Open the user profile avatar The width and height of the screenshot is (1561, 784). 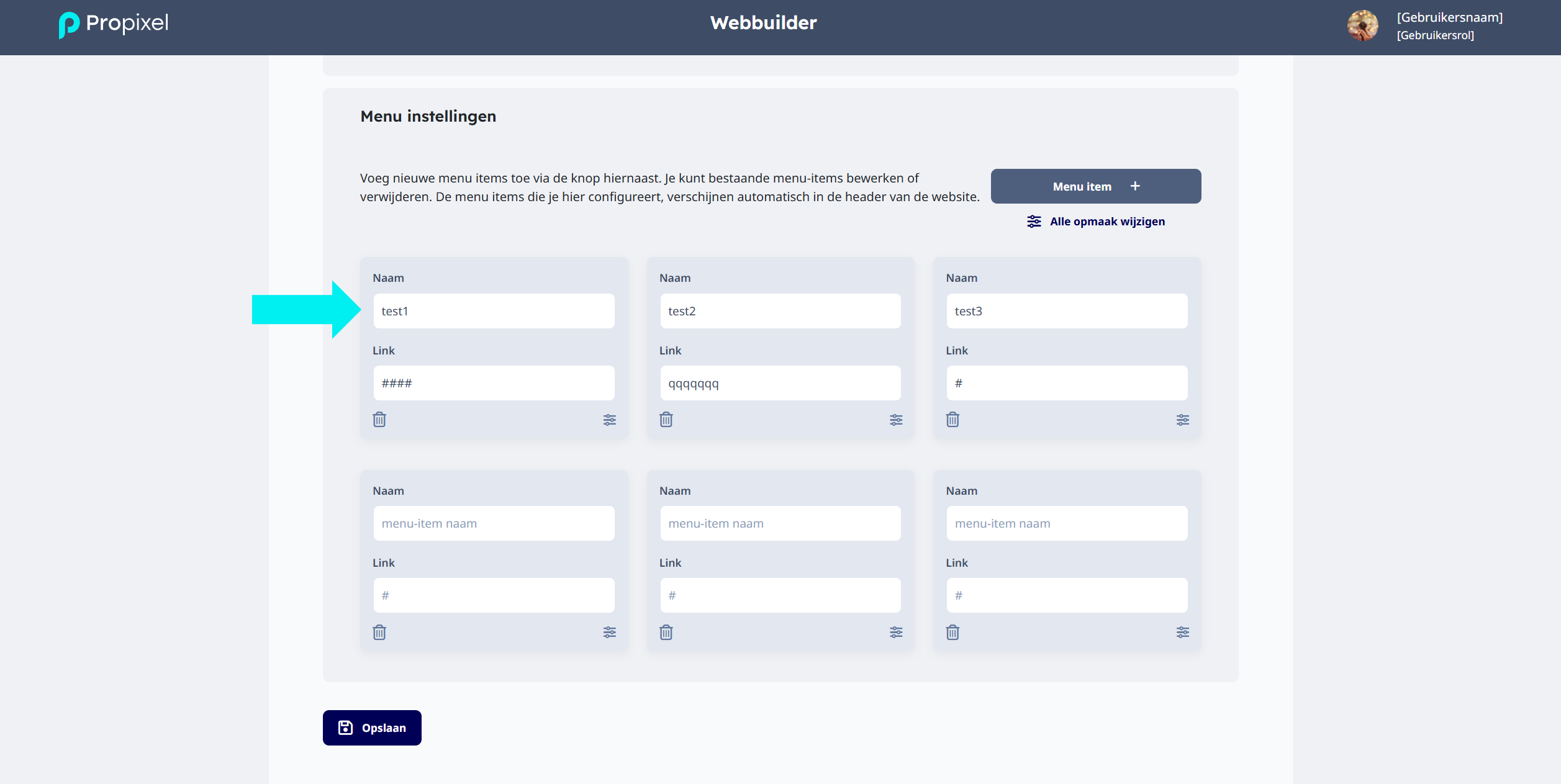[x=1362, y=26]
